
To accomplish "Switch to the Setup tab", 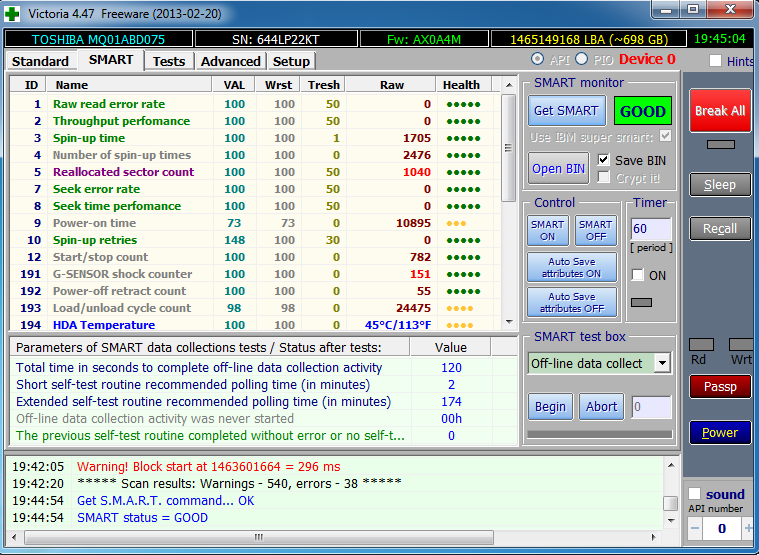I will pos(291,61).
